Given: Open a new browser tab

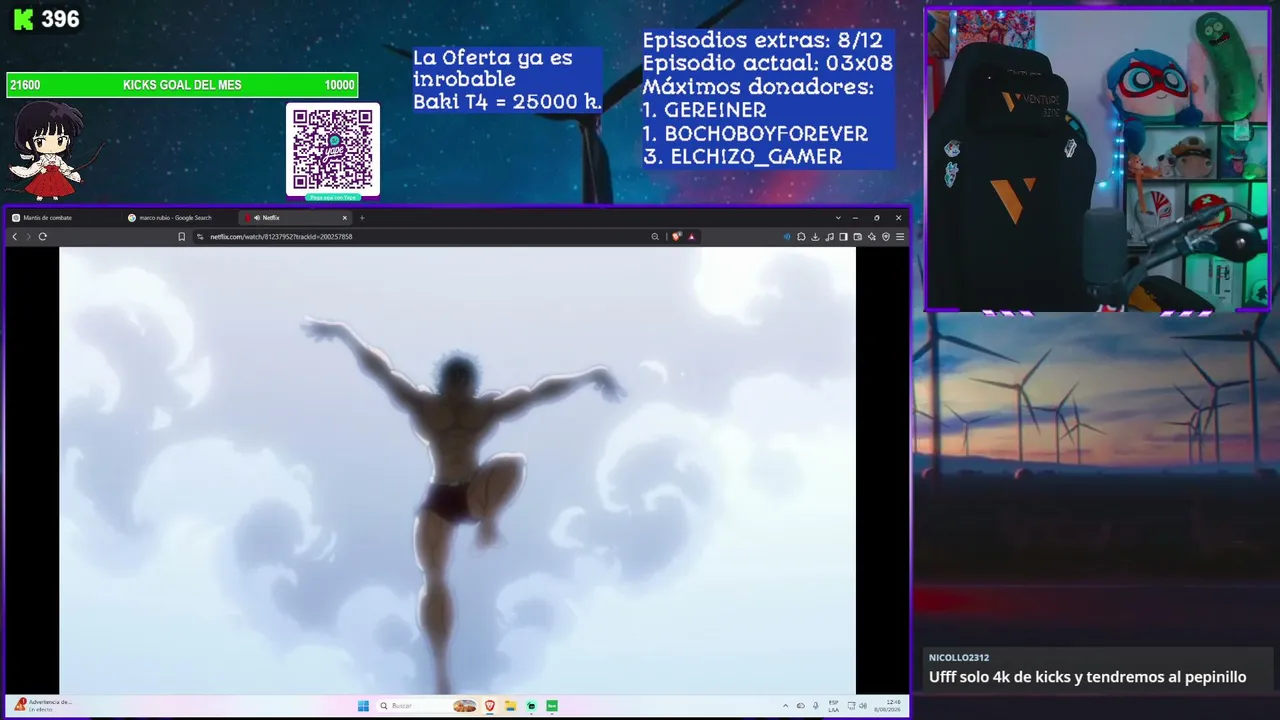Looking at the screenshot, I should [362, 218].
